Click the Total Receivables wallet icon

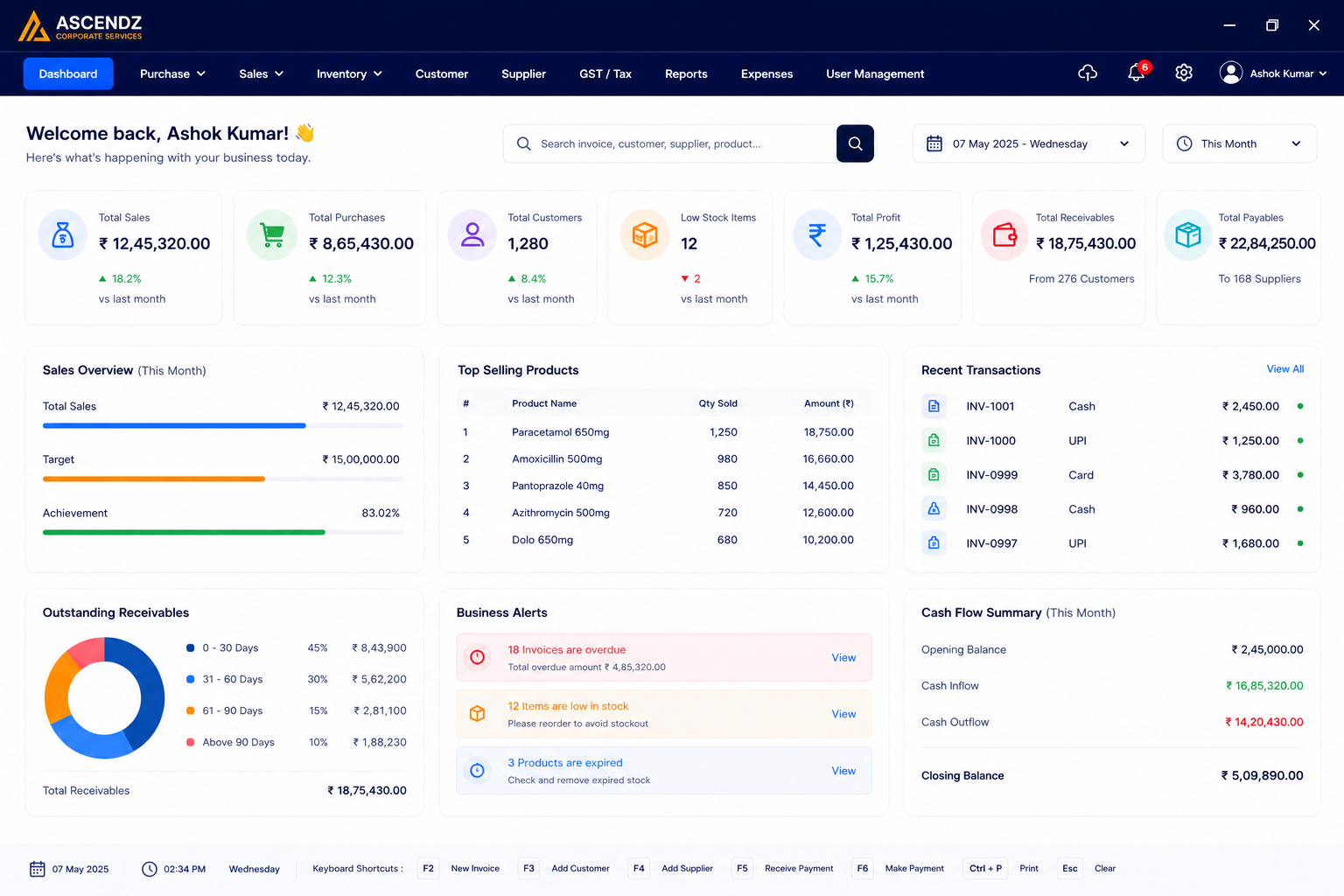[1004, 234]
